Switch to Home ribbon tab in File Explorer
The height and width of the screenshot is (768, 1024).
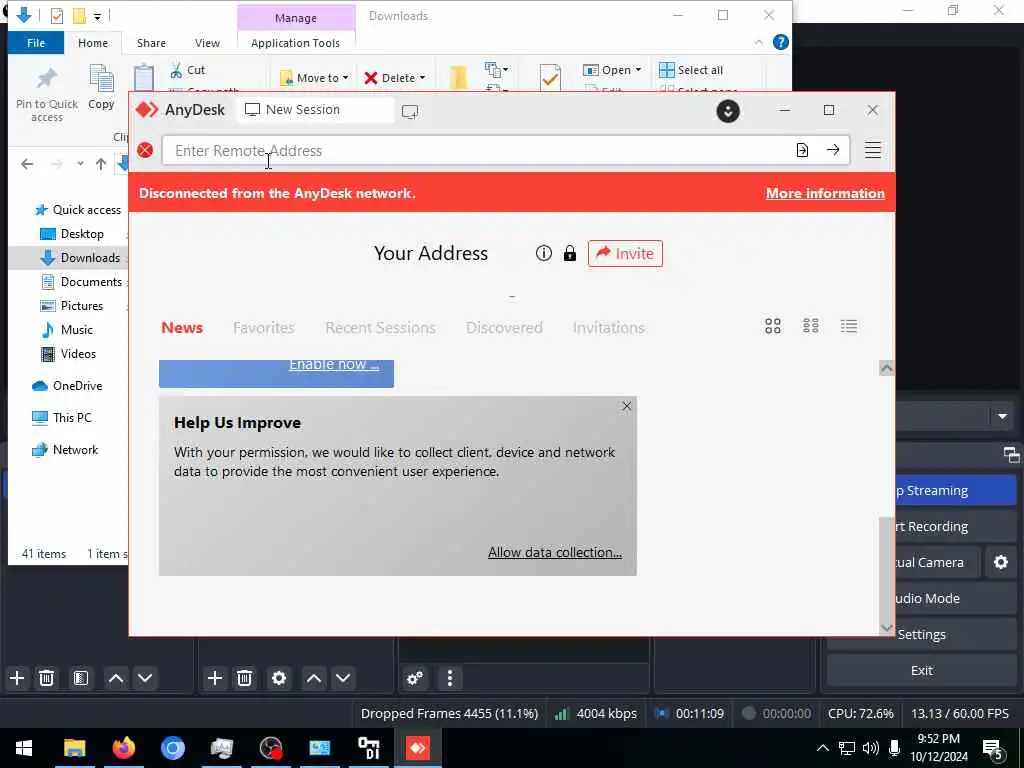point(93,43)
